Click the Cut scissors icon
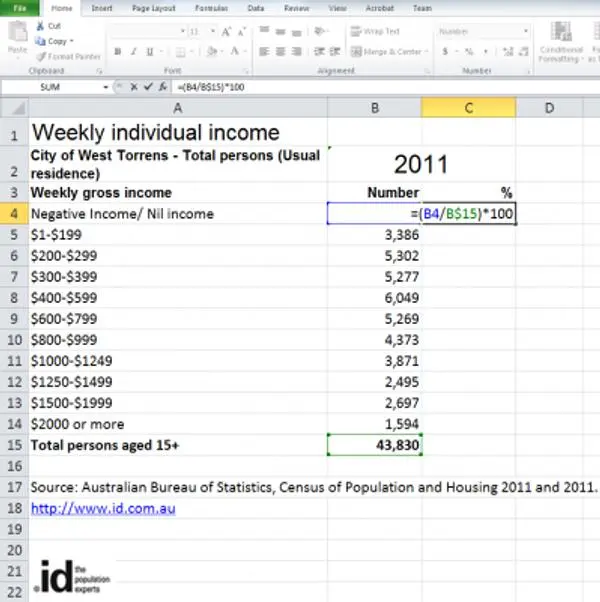This screenshot has height=602, width=600. (x=40, y=26)
